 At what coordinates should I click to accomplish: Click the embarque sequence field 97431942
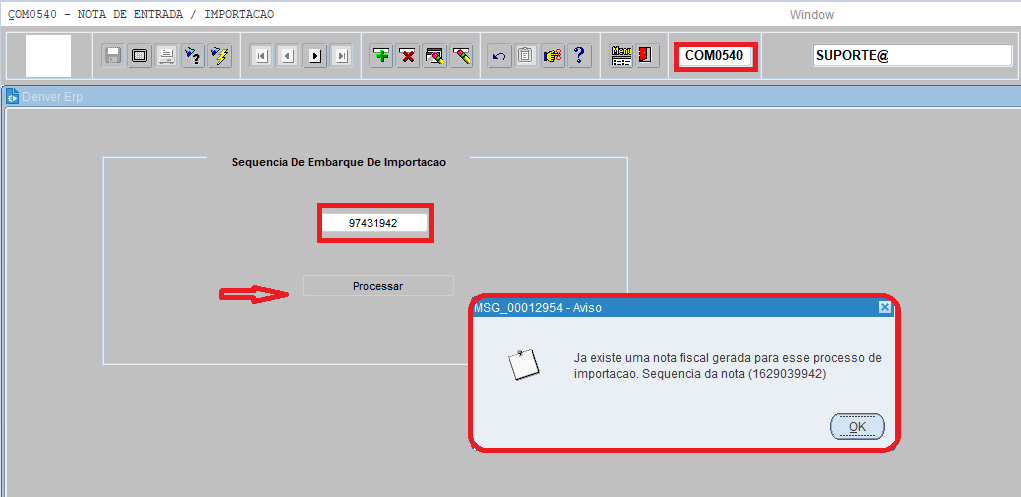click(x=373, y=223)
